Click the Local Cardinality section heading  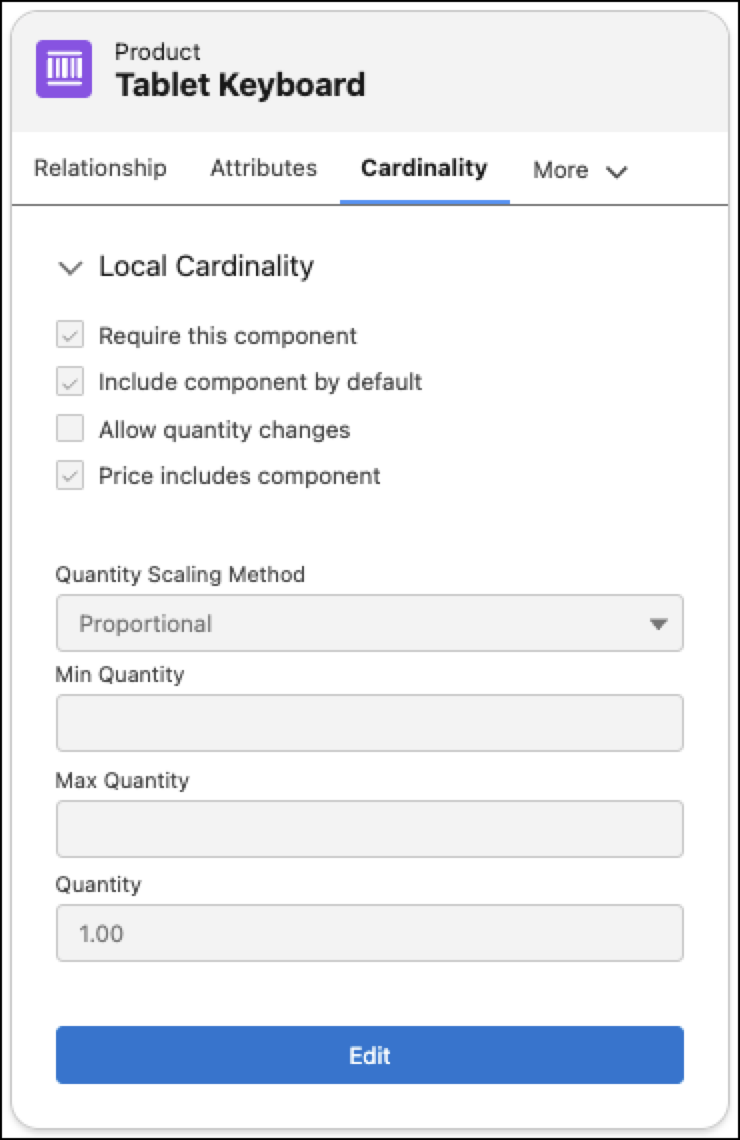(206, 267)
